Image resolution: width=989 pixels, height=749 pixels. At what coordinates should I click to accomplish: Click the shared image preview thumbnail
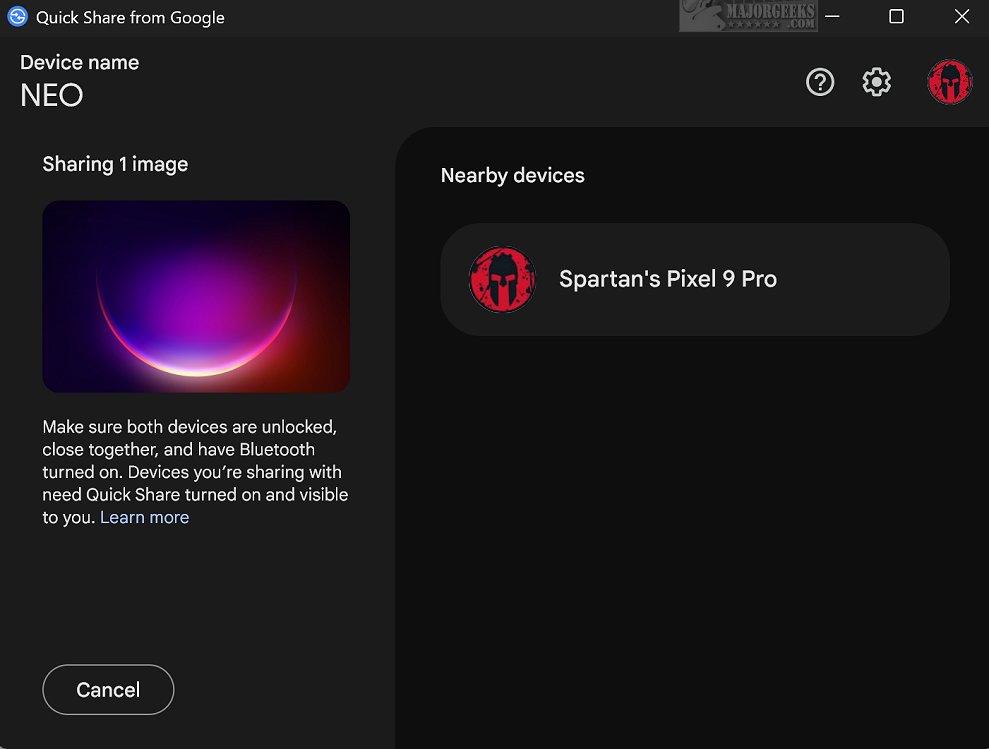coord(196,297)
